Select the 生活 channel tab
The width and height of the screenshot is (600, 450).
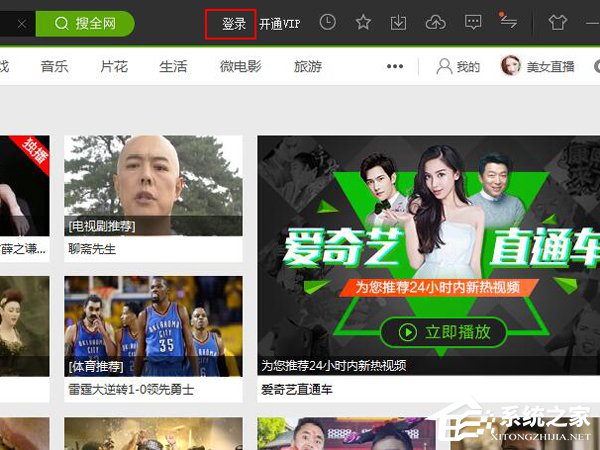click(173, 67)
